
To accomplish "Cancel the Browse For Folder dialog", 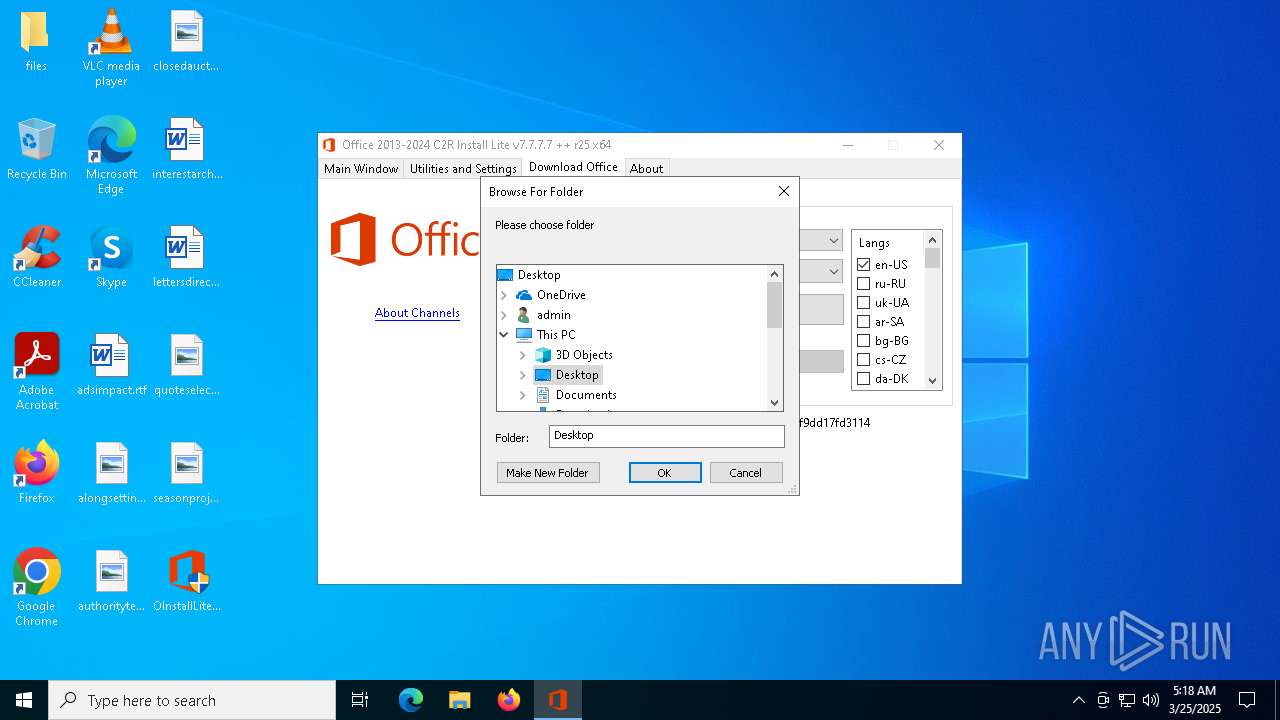I will pos(746,473).
